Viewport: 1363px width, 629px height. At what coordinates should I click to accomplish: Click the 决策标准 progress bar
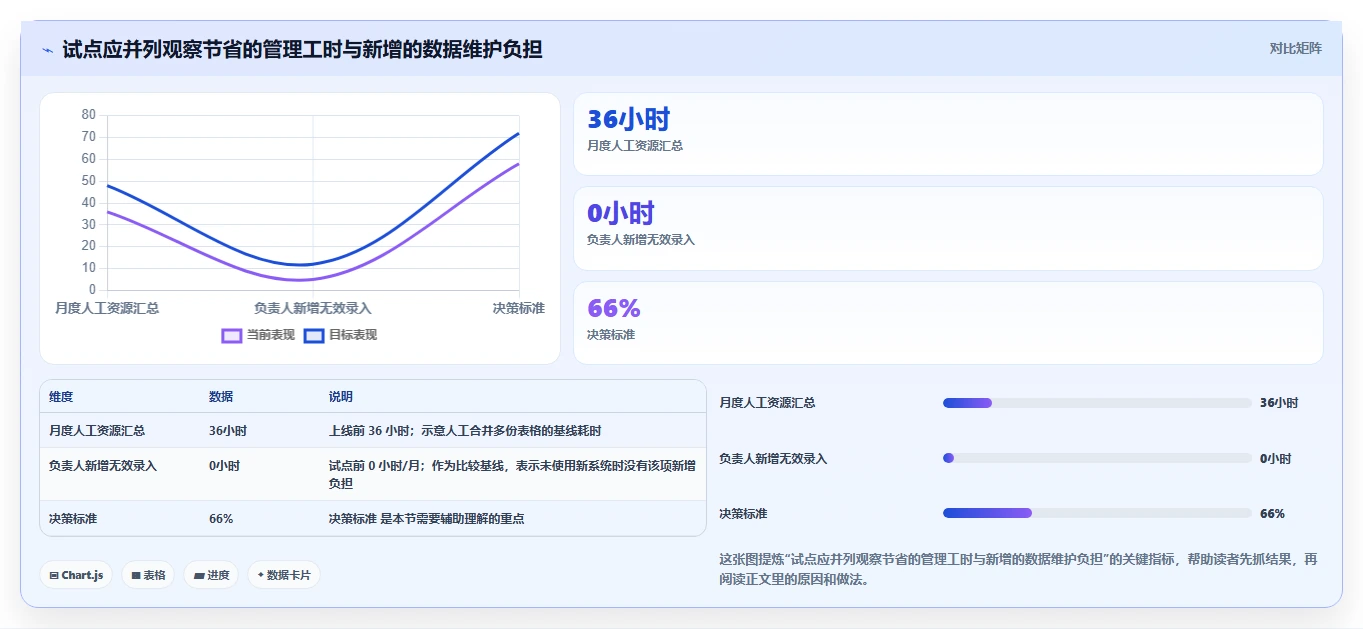[1097, 513]
